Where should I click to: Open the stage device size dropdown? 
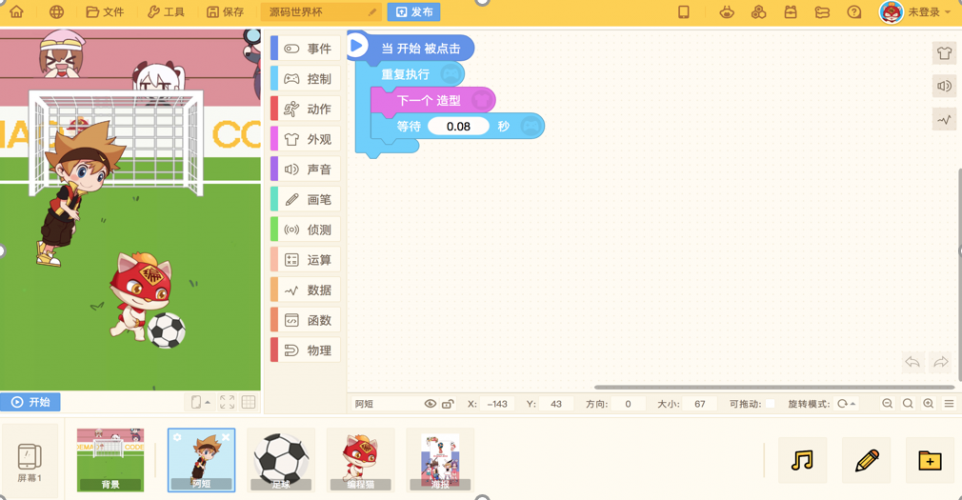[200, 402]
